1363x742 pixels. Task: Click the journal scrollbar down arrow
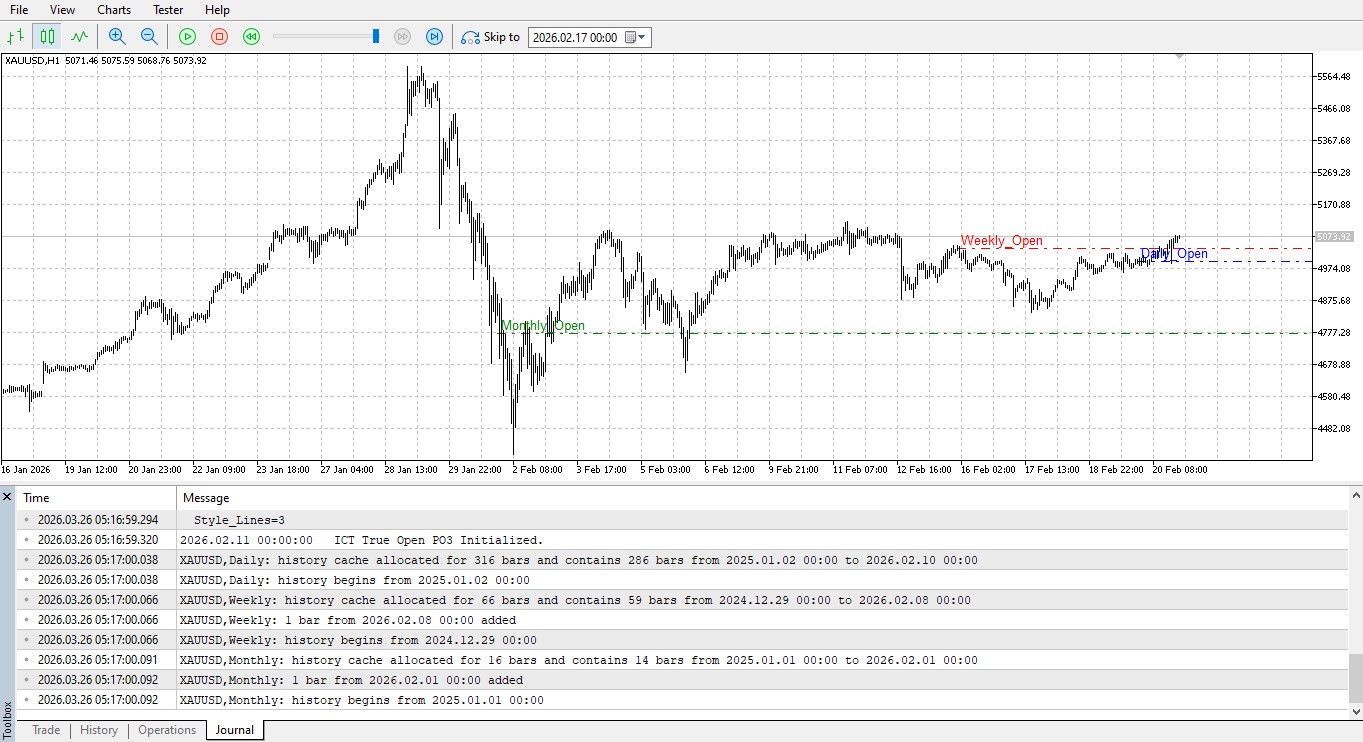[x=1355, y=712]
